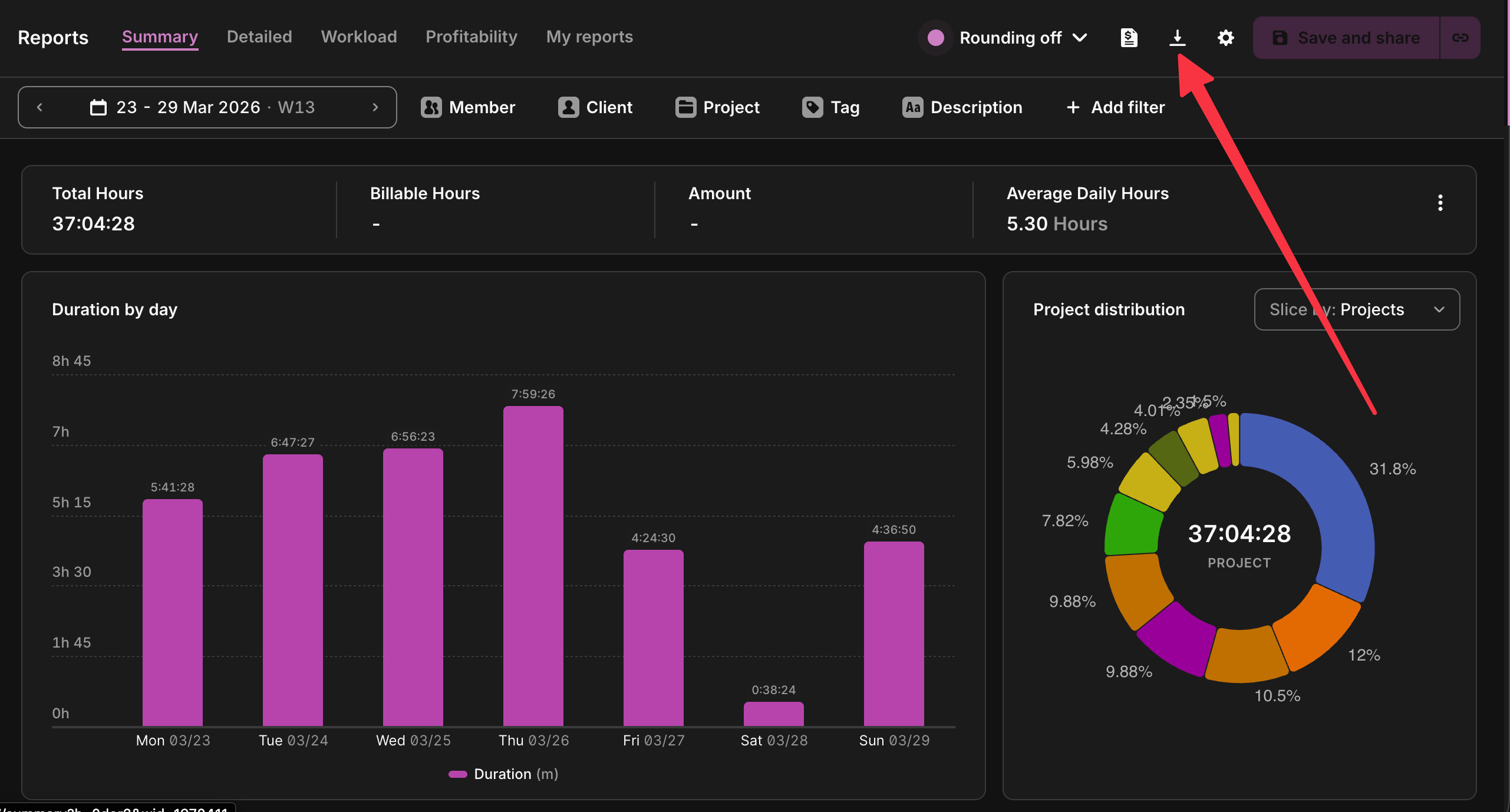Open the Description filter

tap(962, 107)
